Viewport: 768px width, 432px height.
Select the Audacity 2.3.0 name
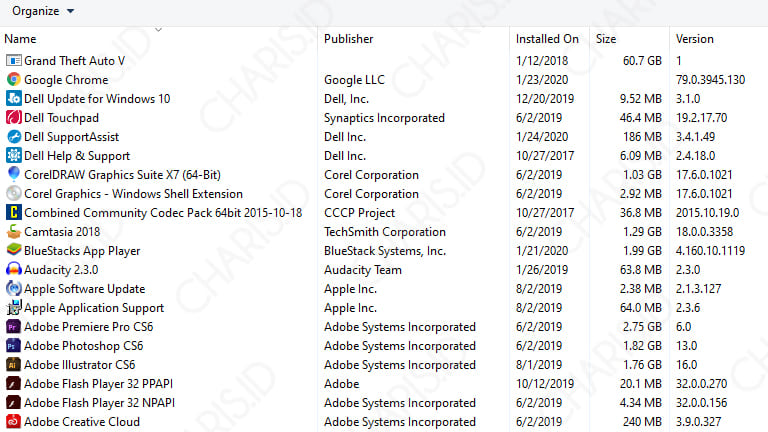click(x=61, y=270)
